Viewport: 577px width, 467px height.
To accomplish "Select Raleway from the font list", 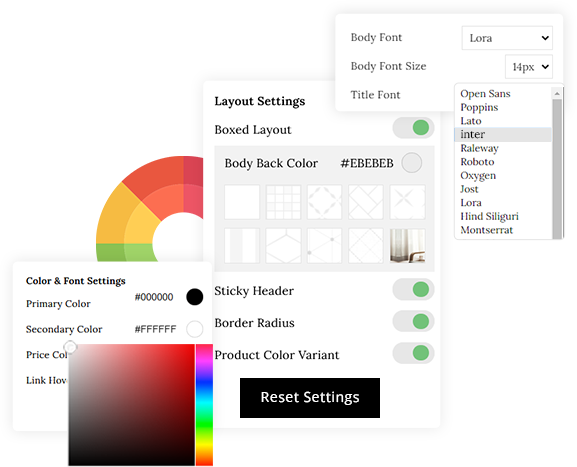I will (x=479, y=148).
